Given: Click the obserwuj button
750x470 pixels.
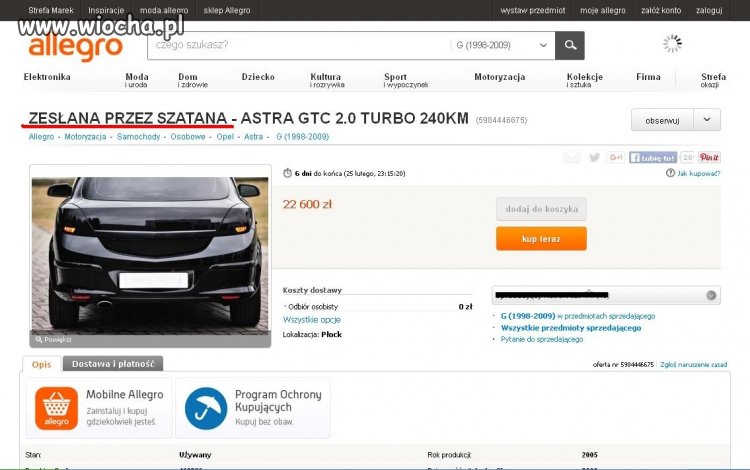Looking at the screenshot, I should coord(662,120).
